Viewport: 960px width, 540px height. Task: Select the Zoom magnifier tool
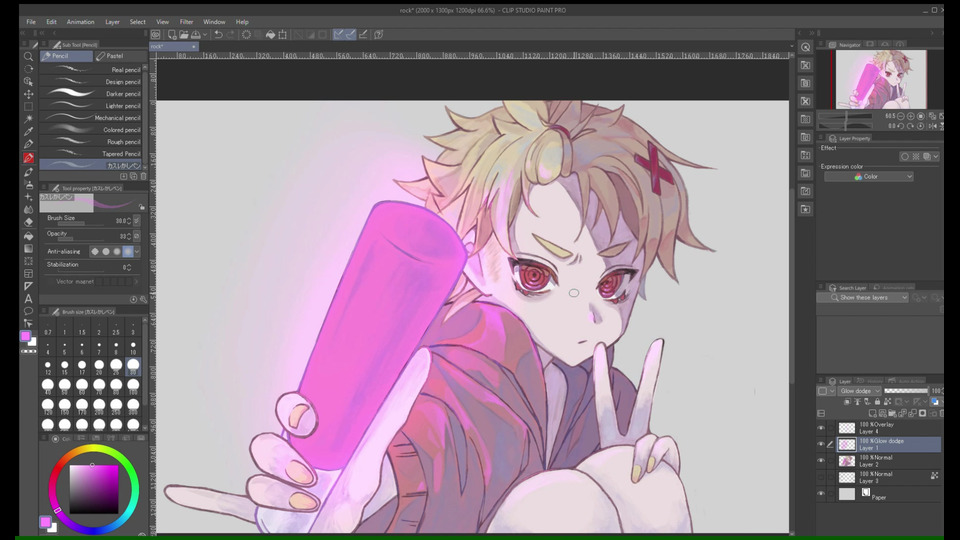coord(28,57)
